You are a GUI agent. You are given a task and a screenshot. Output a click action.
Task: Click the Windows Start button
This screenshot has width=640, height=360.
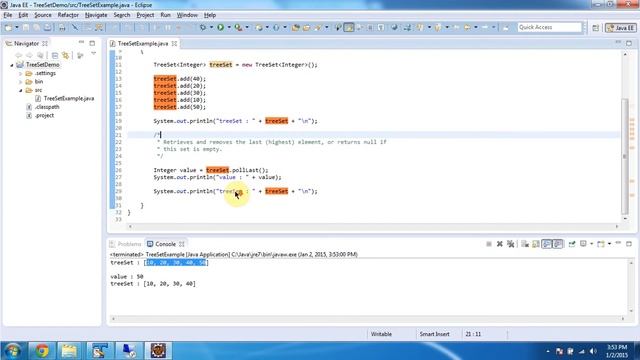[13, 351]
